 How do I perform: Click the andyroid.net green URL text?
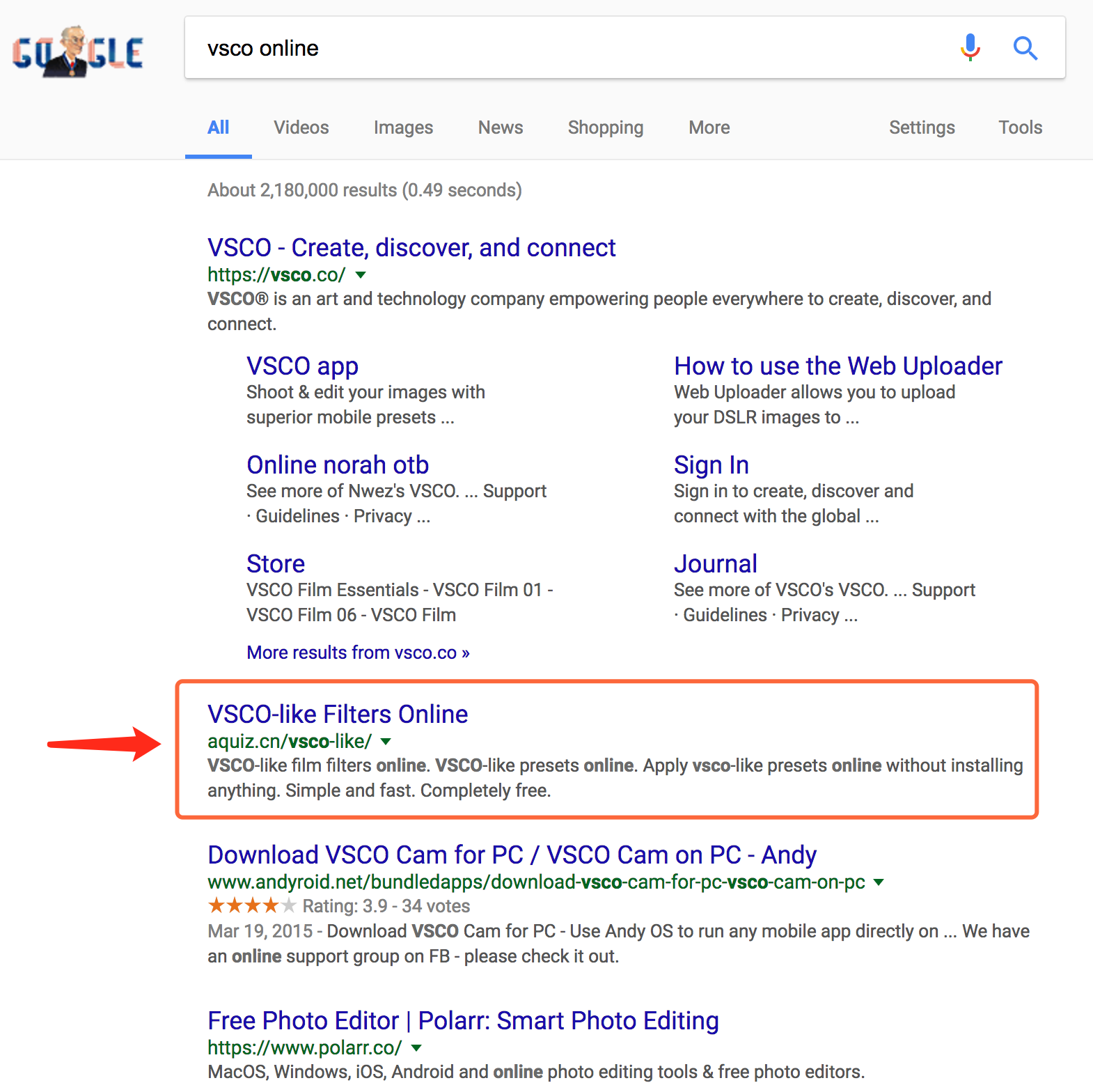[x=536, y=882]
